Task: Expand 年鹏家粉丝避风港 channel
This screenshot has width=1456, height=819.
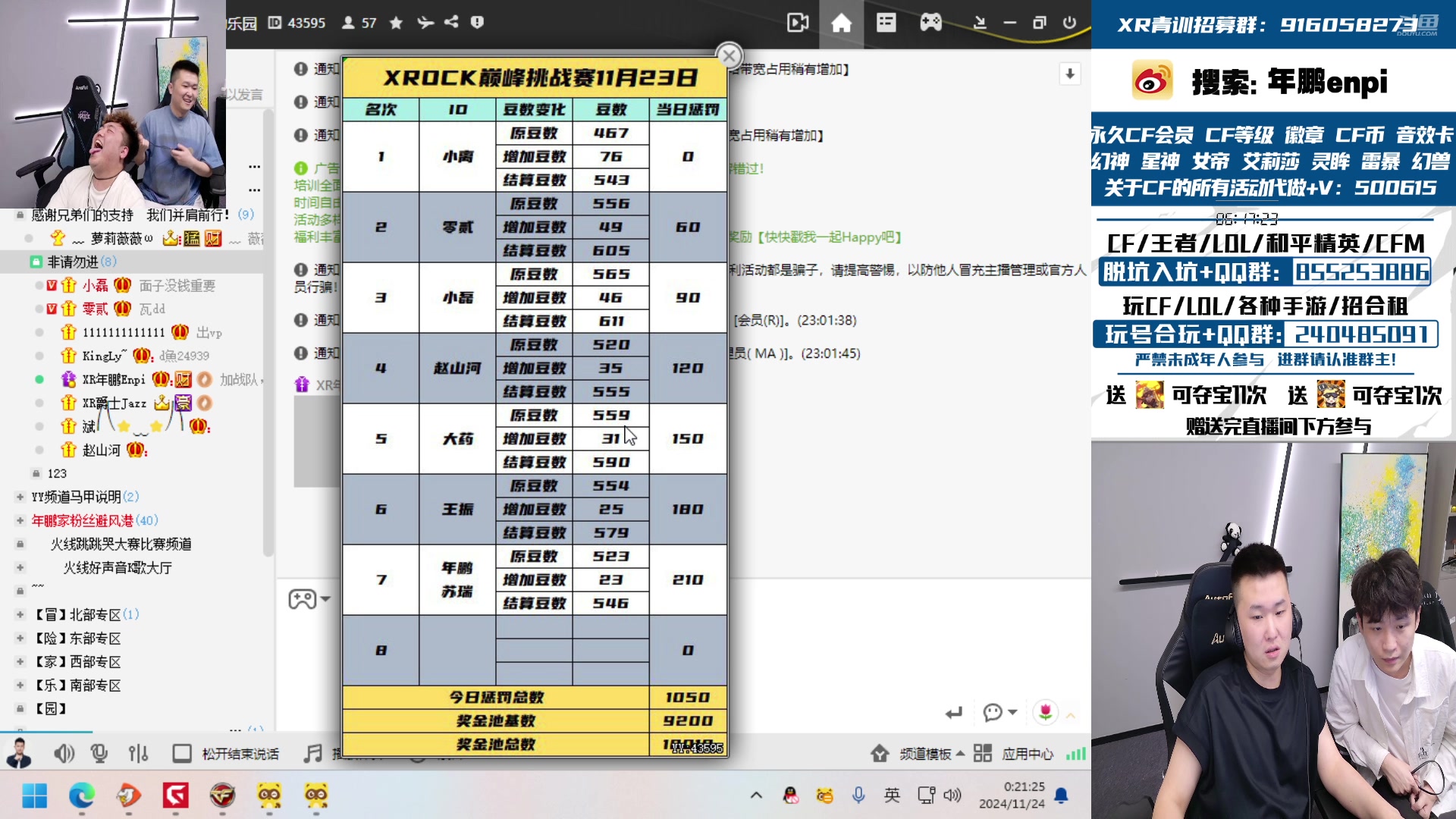Action: coord(20,520)
